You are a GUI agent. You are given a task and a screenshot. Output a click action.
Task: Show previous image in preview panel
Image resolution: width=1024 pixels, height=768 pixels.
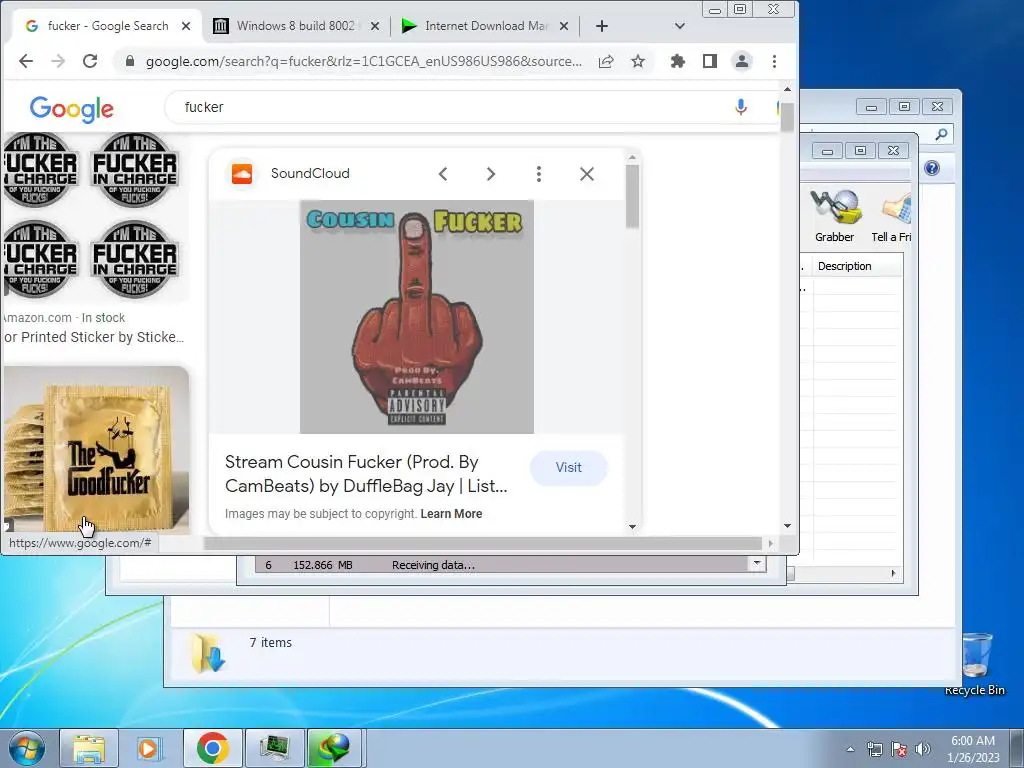click(x=443, y=174)
